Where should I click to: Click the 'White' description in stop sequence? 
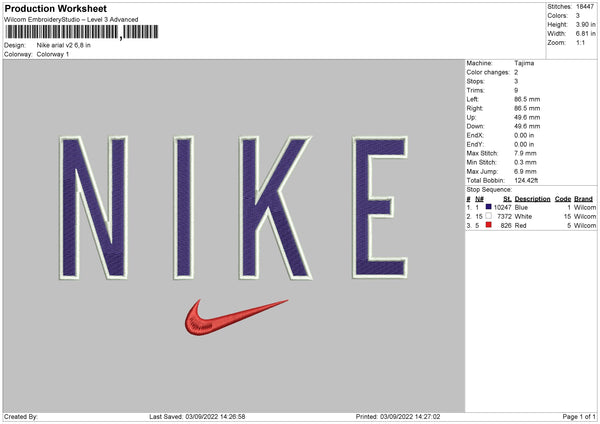click(x=523, y=217)
